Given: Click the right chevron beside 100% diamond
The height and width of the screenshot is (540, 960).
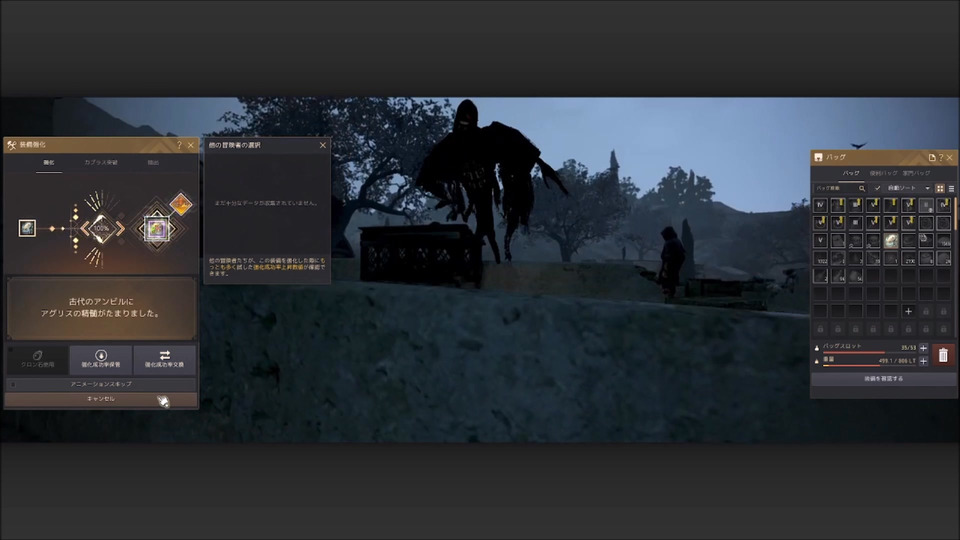Looking at the screenshot, I should (120, 229).
